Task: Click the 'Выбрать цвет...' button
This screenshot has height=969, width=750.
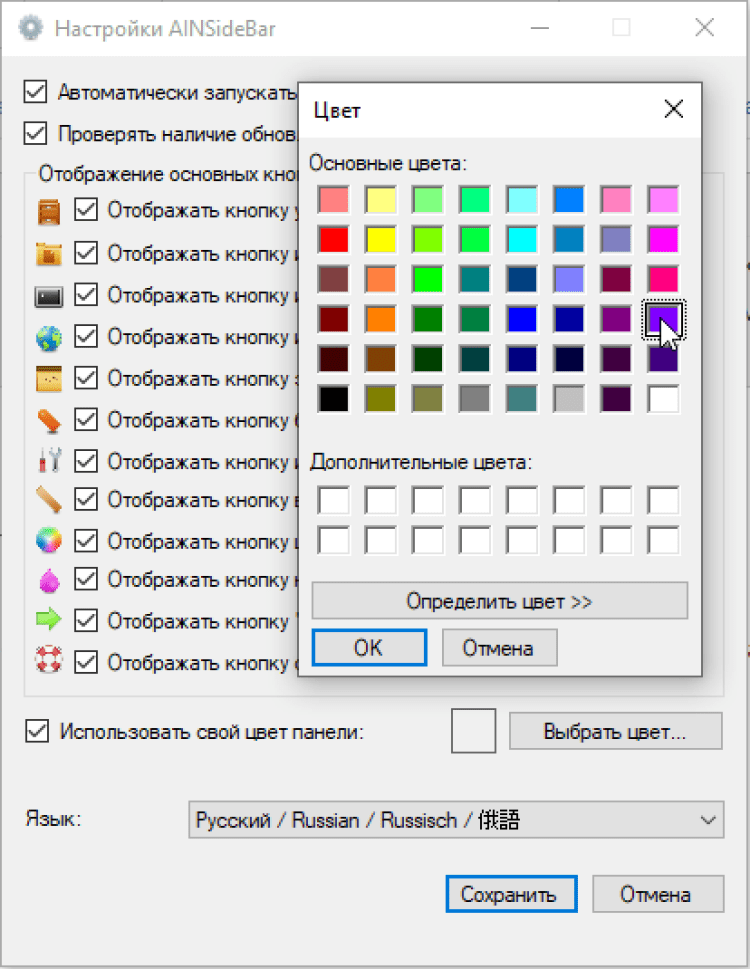Action: point(615,732)
